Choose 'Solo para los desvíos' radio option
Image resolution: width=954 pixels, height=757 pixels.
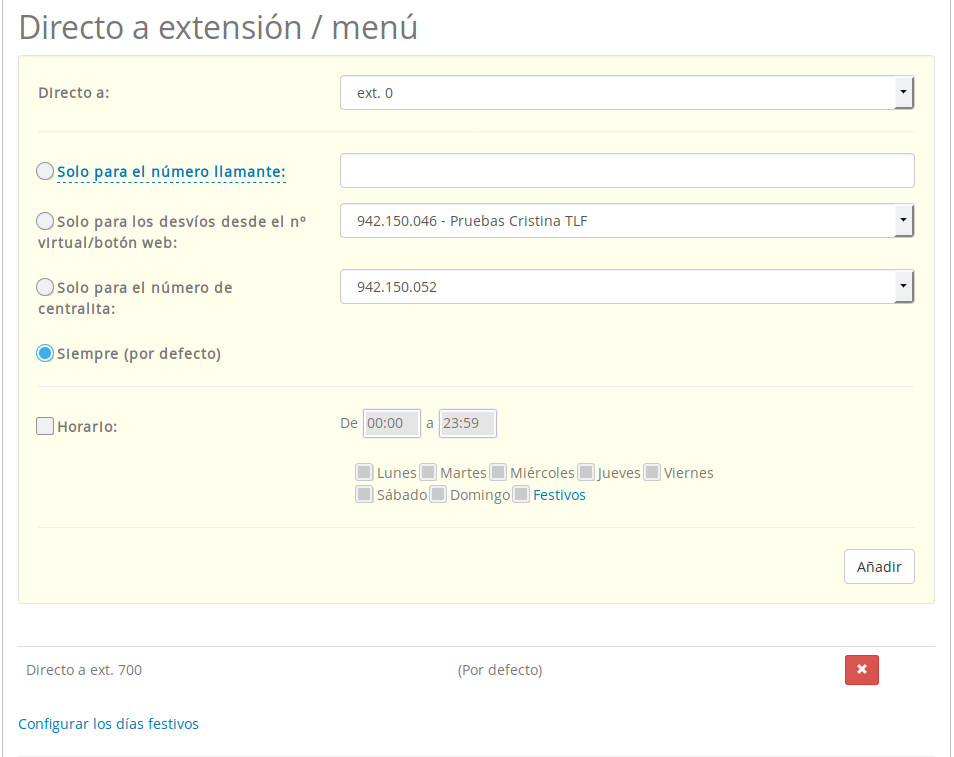pos(45,221)
